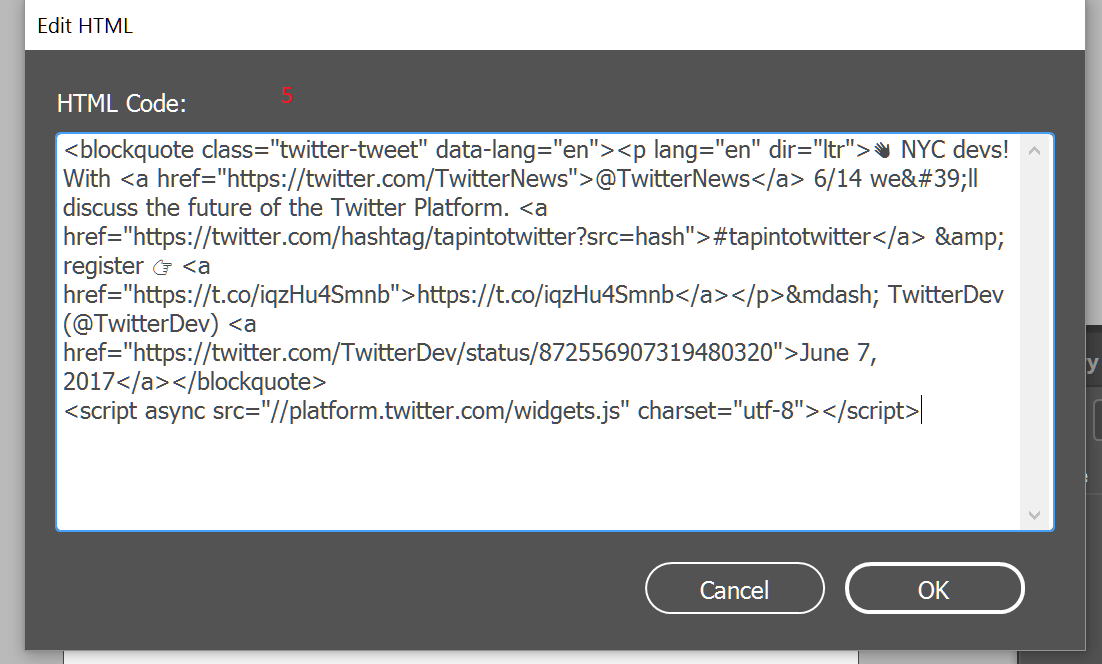This screenshot has width=1102, height=664.
Task: Place the cursor on the utf-8 charset value
Action: 774,411
